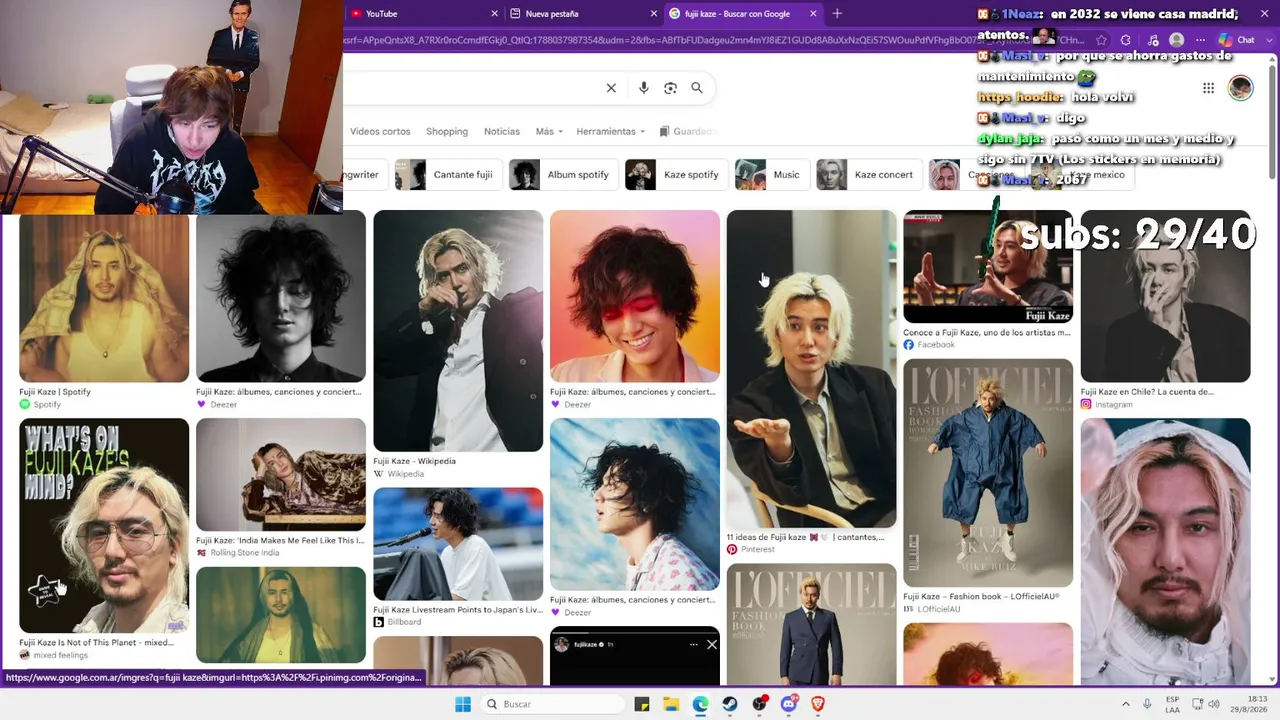This screenshot has height=720, width=1280.
Task: Click the Fujii Kaze Is Not of This Planet caption
Action: coord(96,643)
